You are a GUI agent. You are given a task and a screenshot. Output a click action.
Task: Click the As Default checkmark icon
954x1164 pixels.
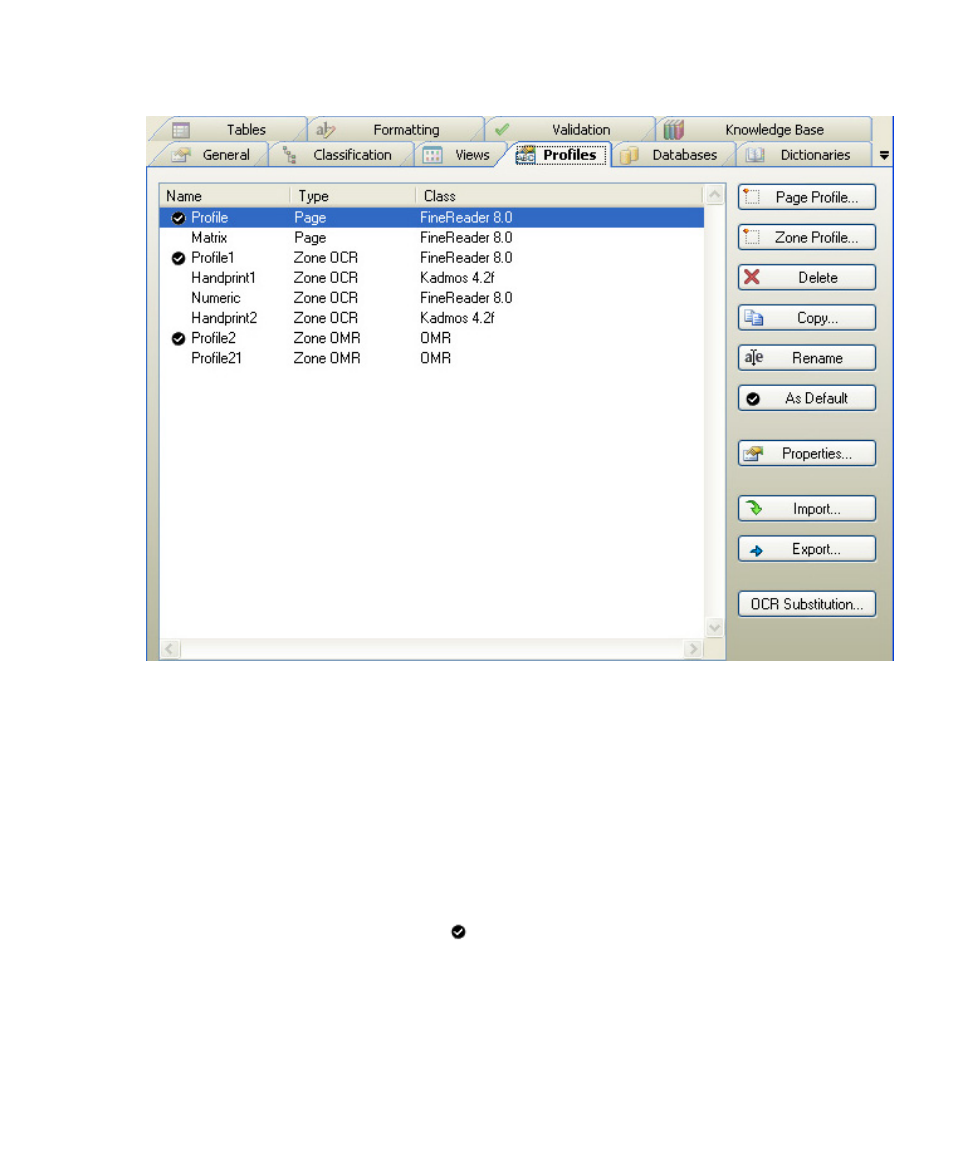[753, 399]
